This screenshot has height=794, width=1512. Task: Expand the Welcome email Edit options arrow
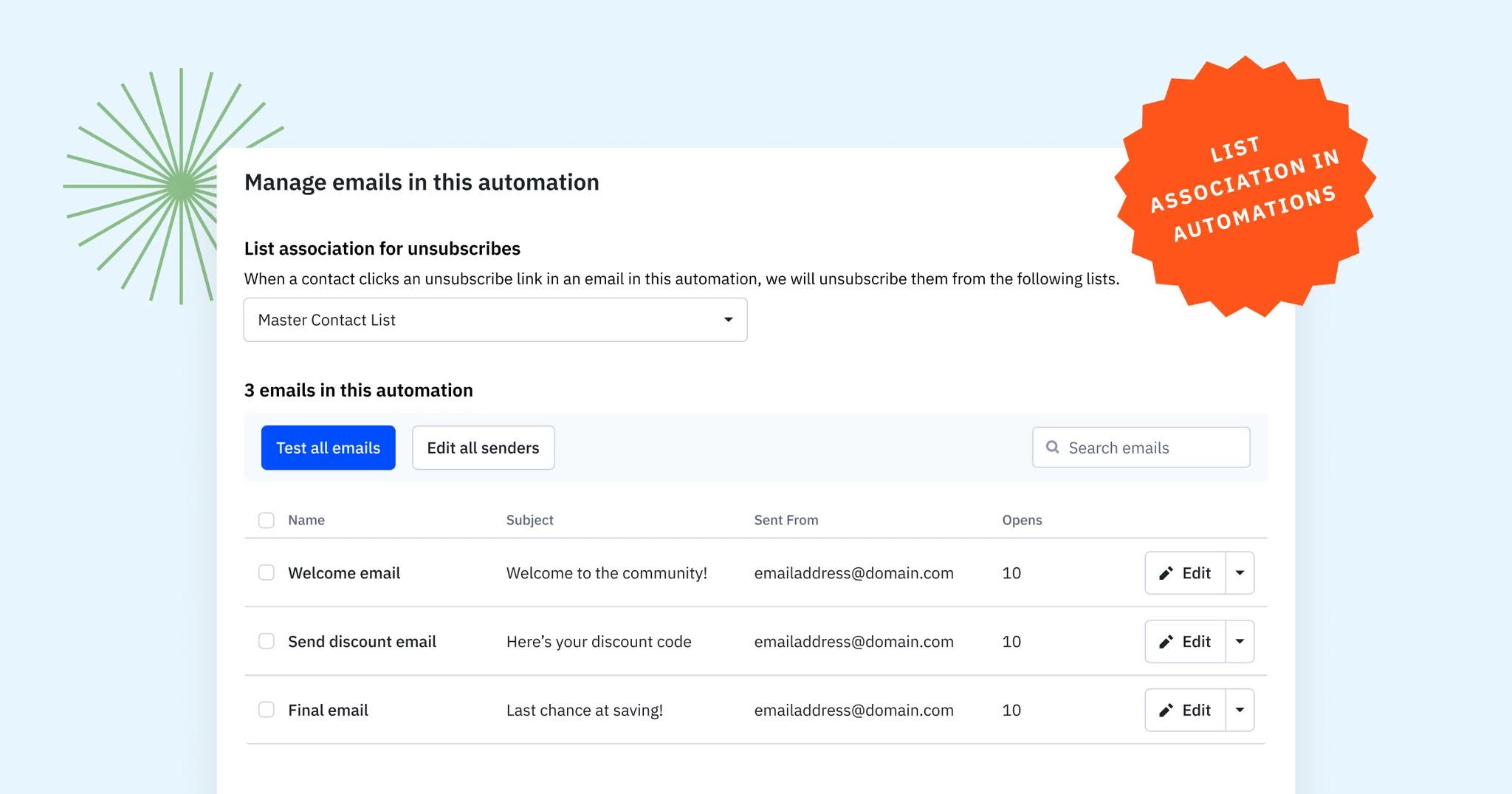click(x=1240, y=573)
